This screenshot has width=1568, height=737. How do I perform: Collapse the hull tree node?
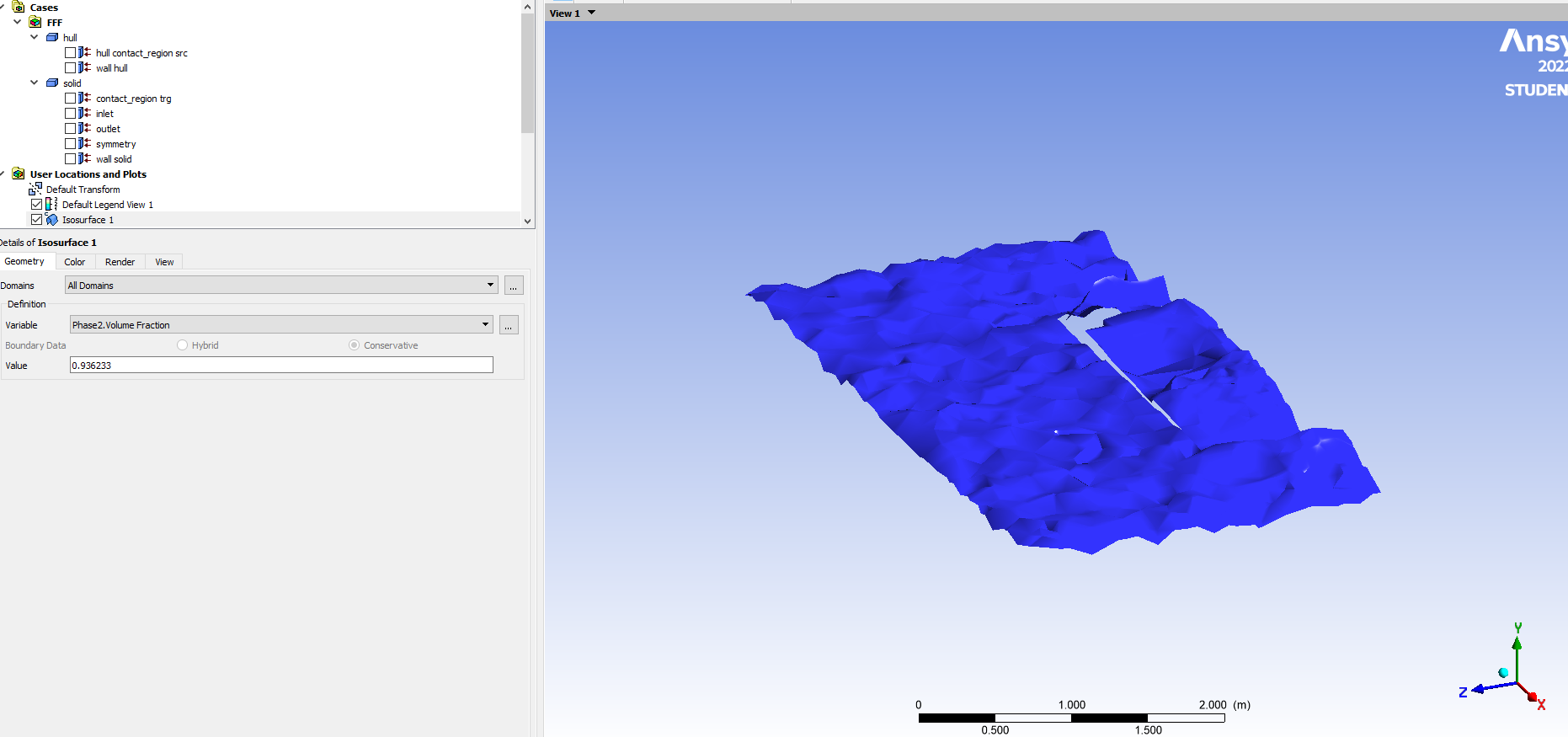pyautogui.click(x=34, y=38)
